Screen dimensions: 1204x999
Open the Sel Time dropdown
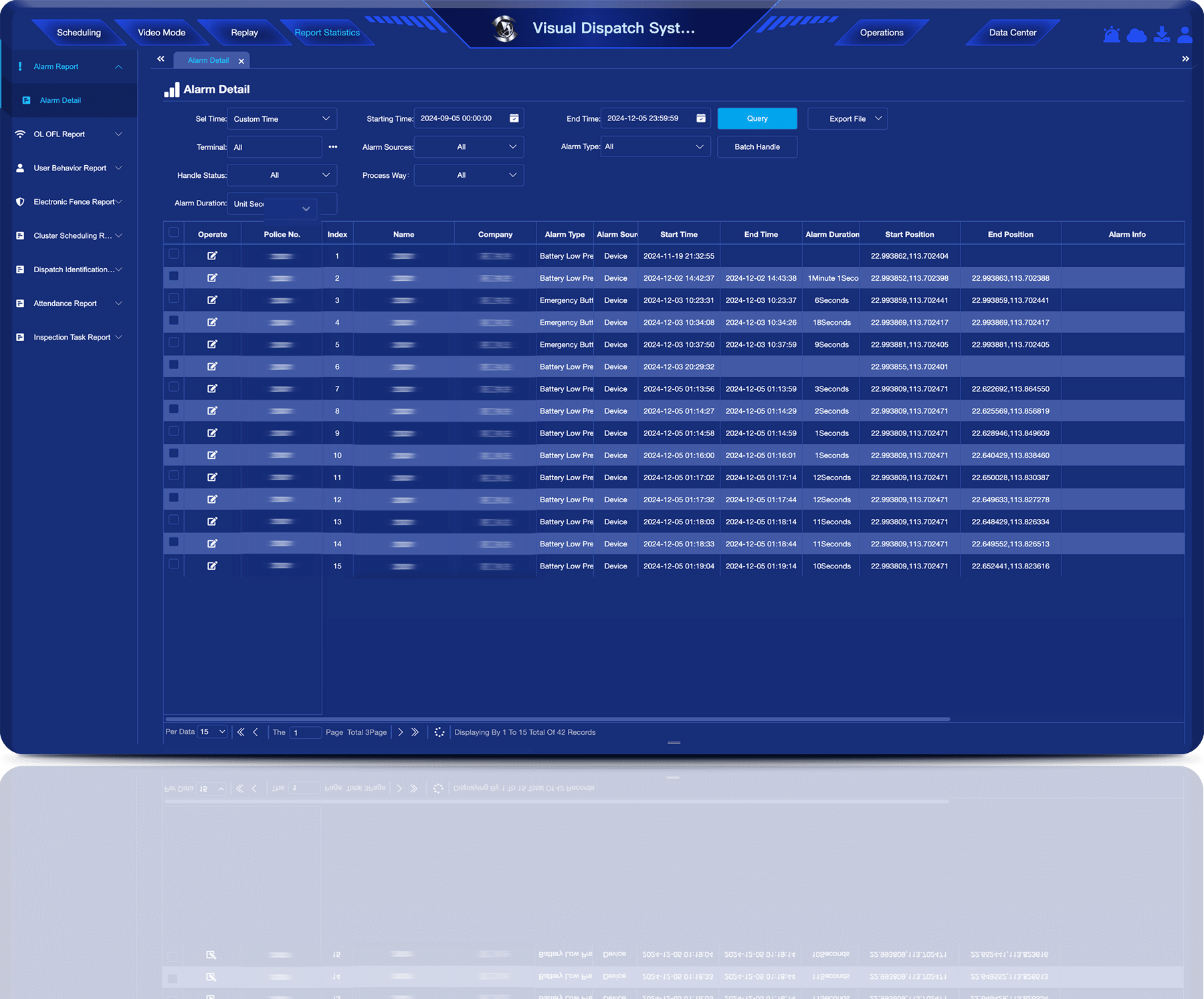coord(282,119)
